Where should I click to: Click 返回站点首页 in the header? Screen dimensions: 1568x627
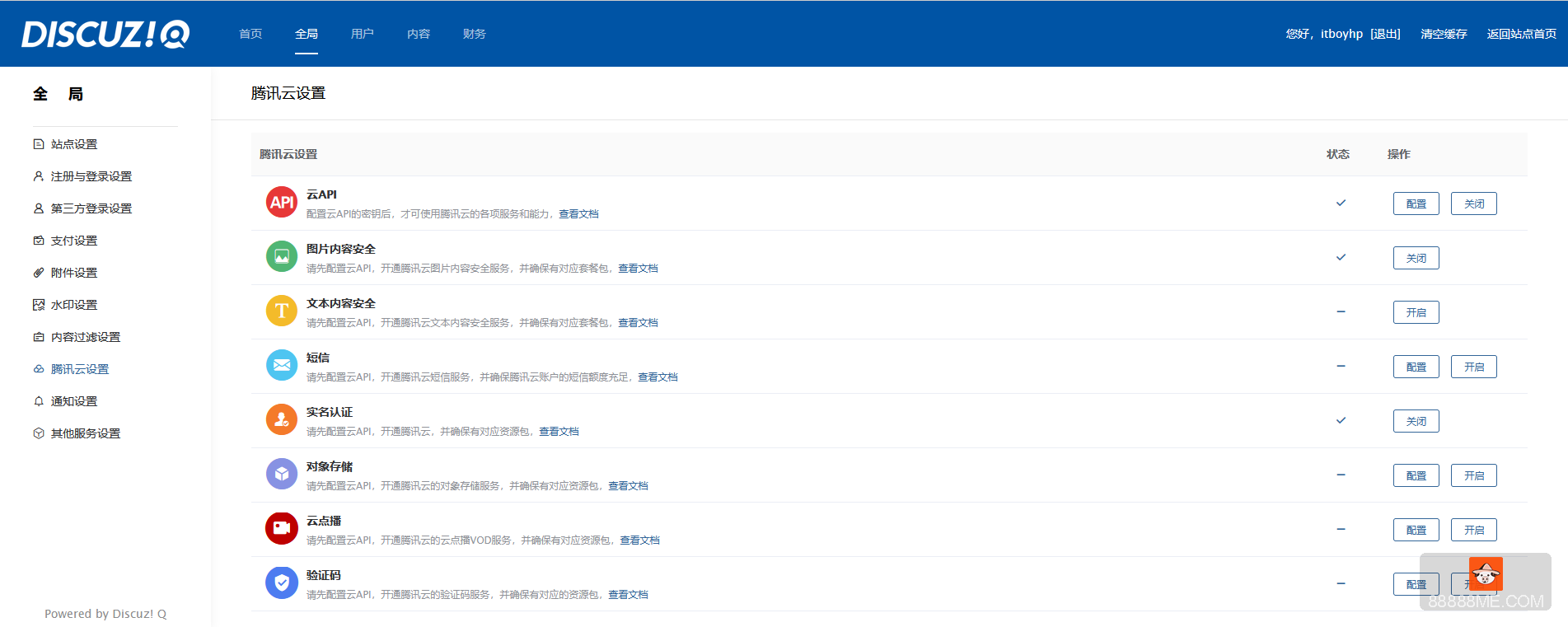click(x=1522, y=34)
